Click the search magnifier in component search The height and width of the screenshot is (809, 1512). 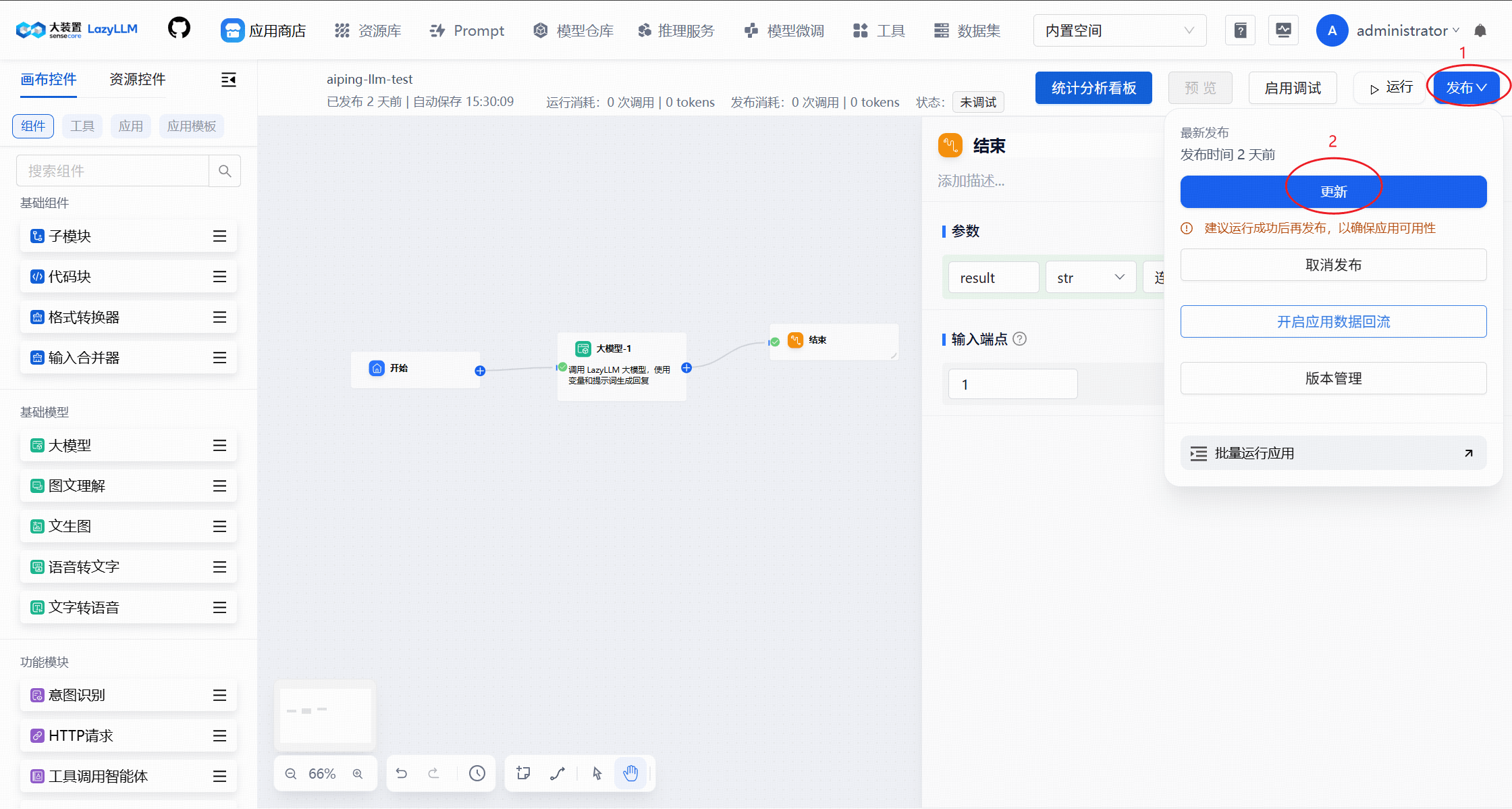pos(225,171)
